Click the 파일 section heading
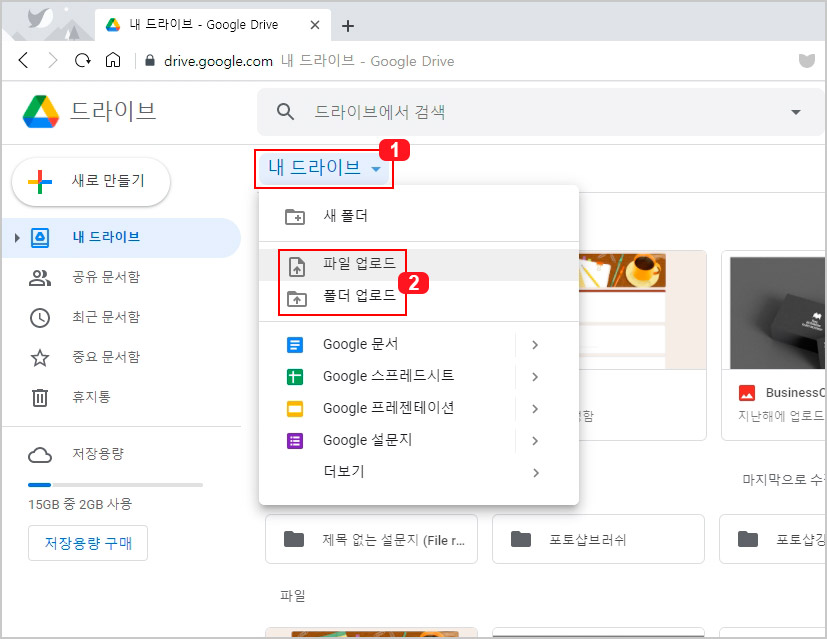This screenshot has height=639, width=827. (292, 596)
